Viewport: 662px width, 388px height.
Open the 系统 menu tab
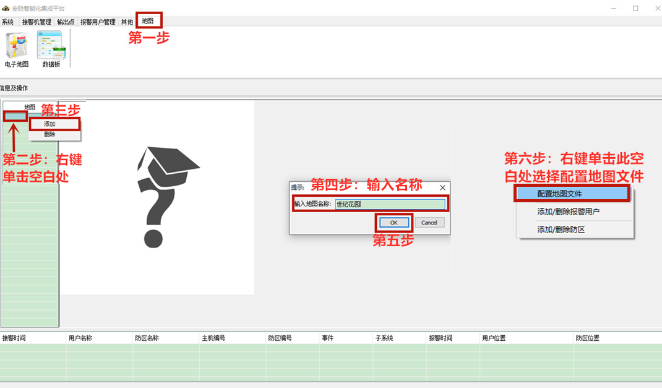pyautogui.click(x=8, y=22)
